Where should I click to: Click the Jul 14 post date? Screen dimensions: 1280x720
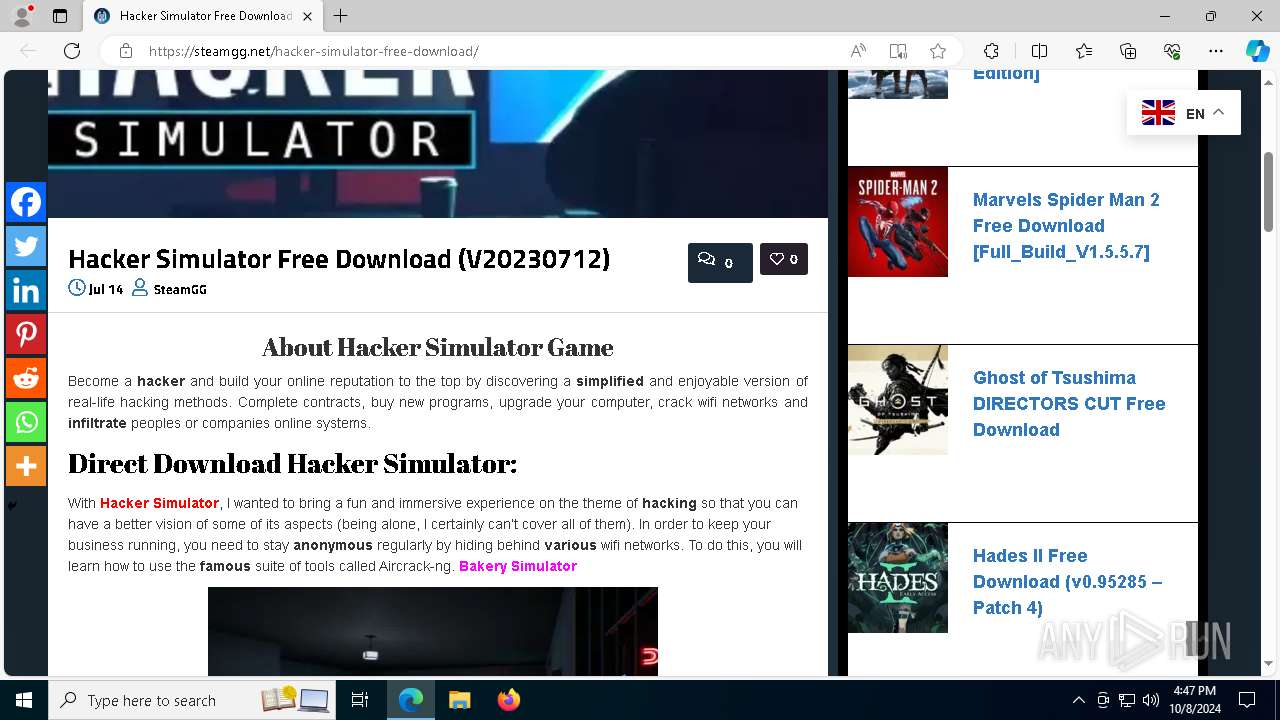tap(106, 289)
